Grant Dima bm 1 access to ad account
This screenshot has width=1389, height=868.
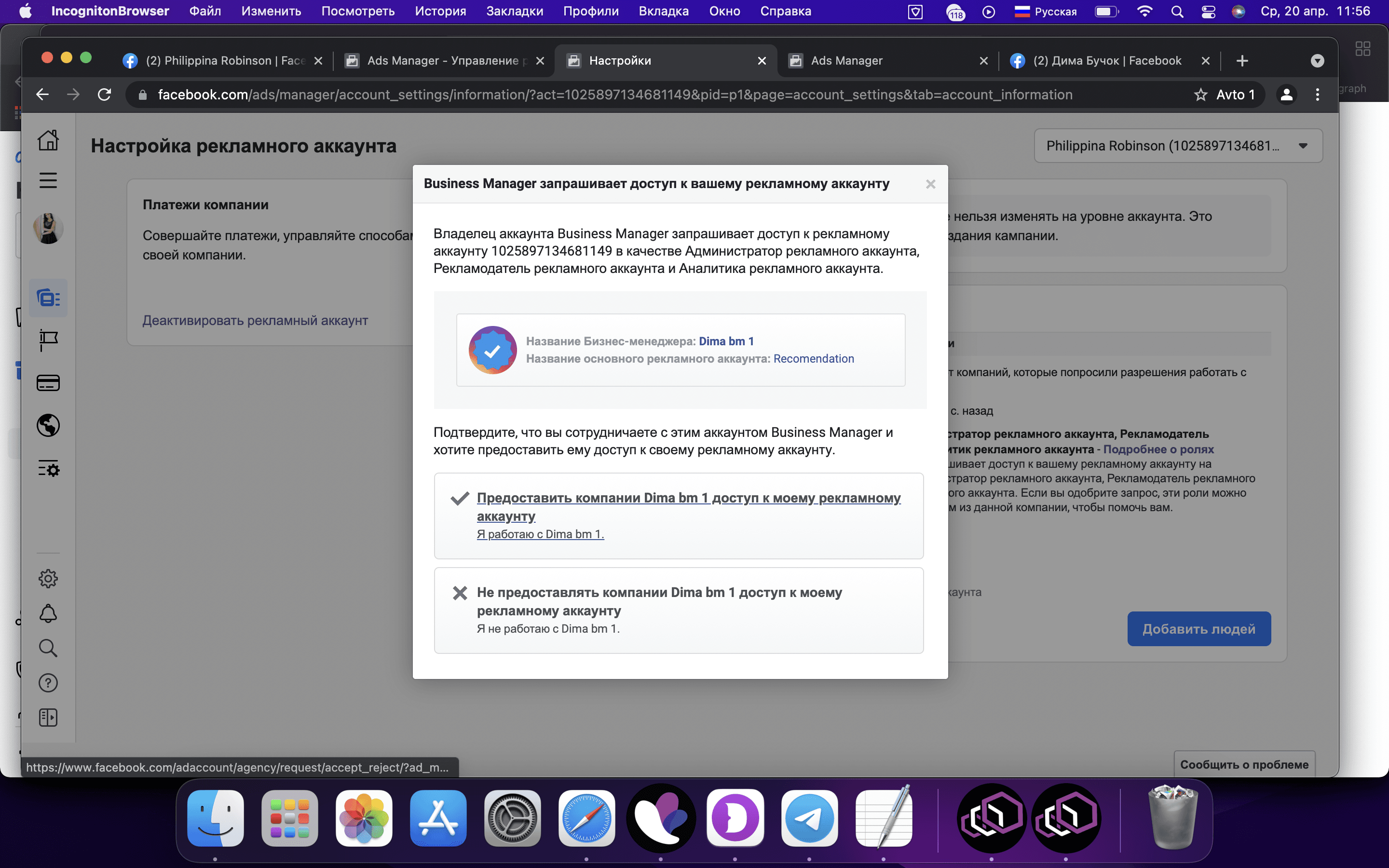tap(679, 515)
